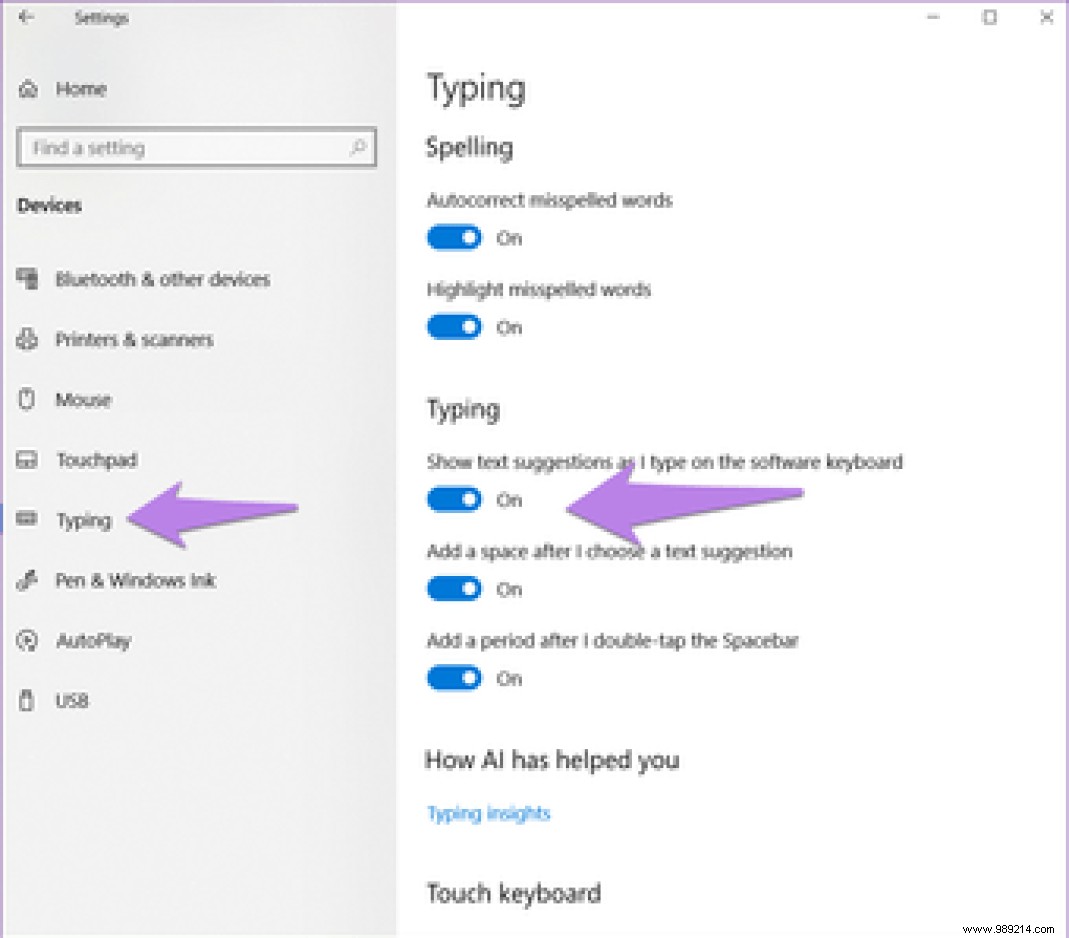This screenshot has width=1069, height=938.
Task: Select the USB settings icon
Action: [x=26, y=700]
